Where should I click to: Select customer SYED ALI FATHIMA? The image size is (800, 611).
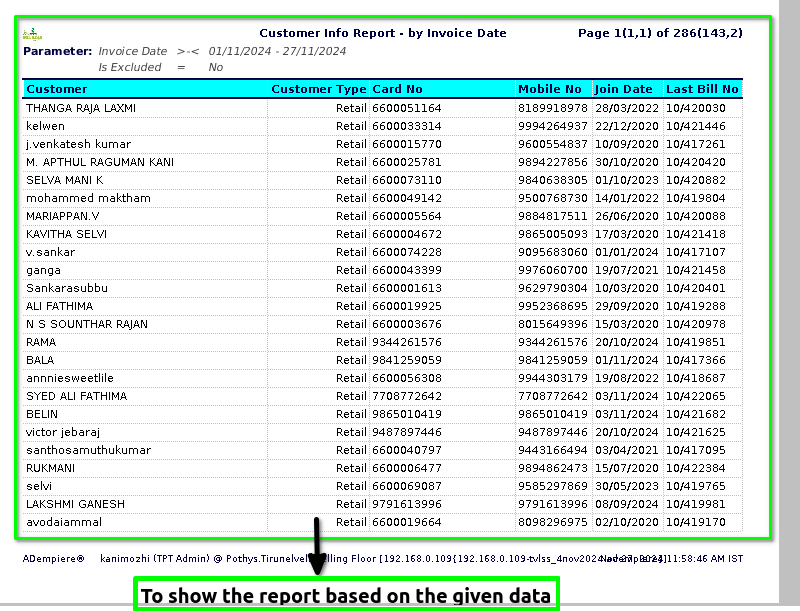click(x=77, y=396)
